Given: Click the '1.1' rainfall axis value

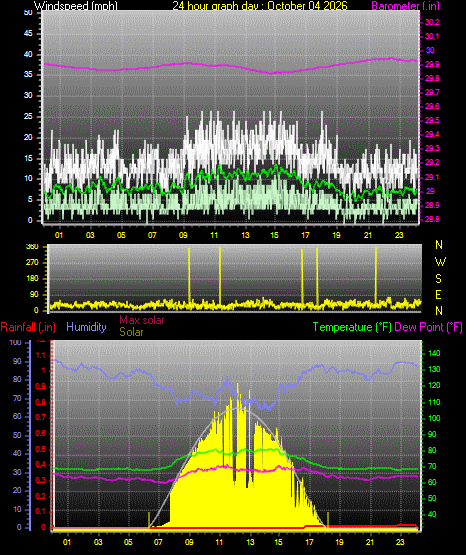Looking at the screenshot, I should point(41,355).
